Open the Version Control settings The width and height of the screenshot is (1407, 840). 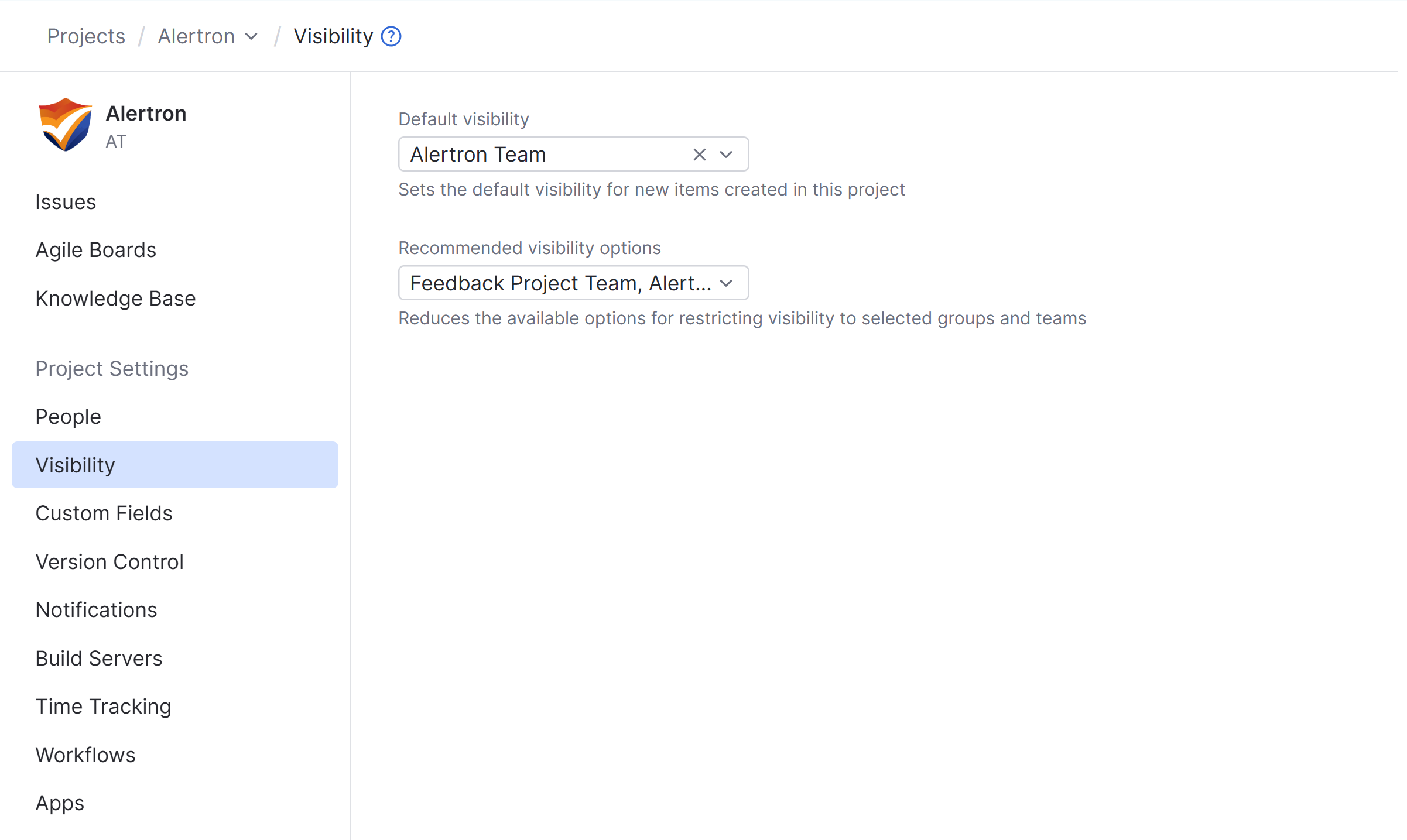[109, 561]
